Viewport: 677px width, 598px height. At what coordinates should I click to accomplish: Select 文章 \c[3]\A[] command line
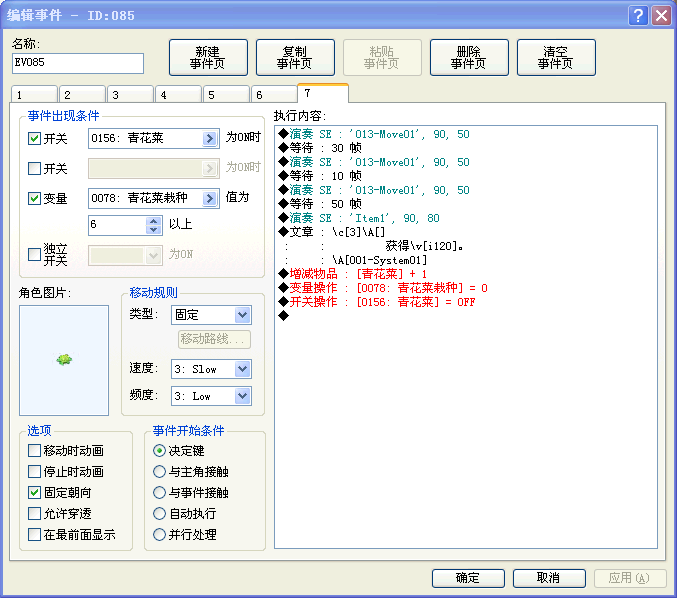332,232
